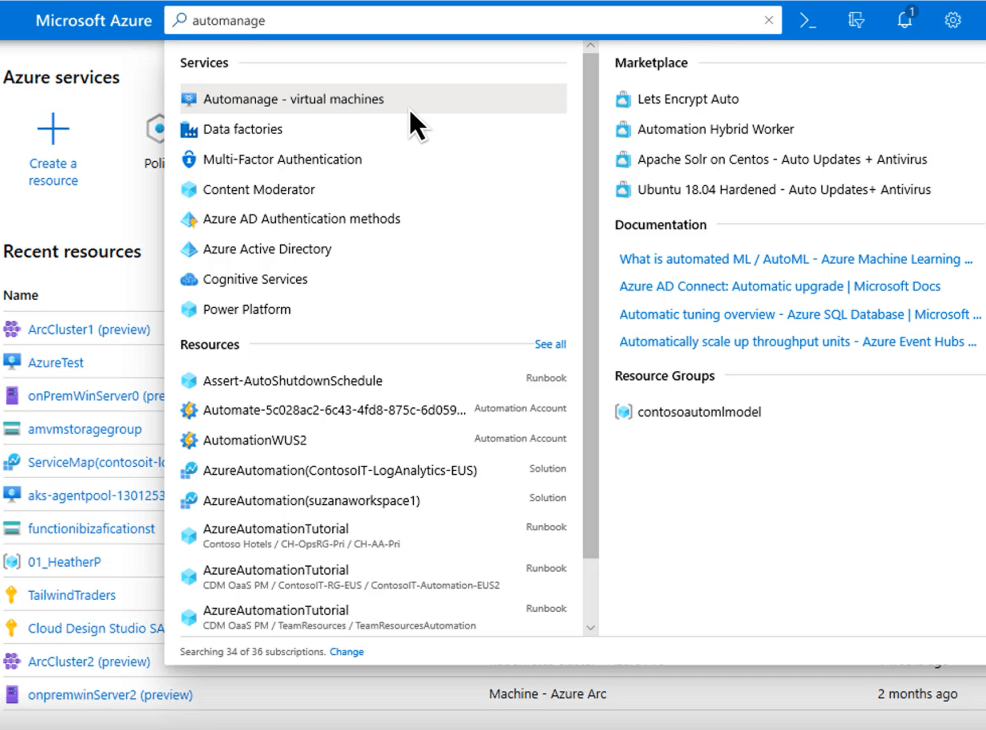Viewport: 986px width, 730px height.
Task: Click the contosoautomlmodel resource group icon
Action: pyautogui.click(x=624, y=412)
